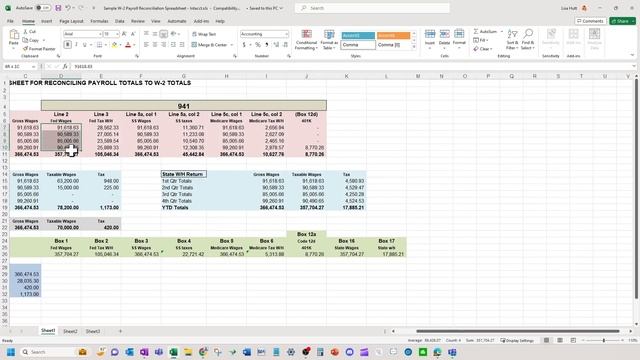Screen dimensions: 640x360
Task: Open Sort & Filter menu
Action: tap(512, 40)
